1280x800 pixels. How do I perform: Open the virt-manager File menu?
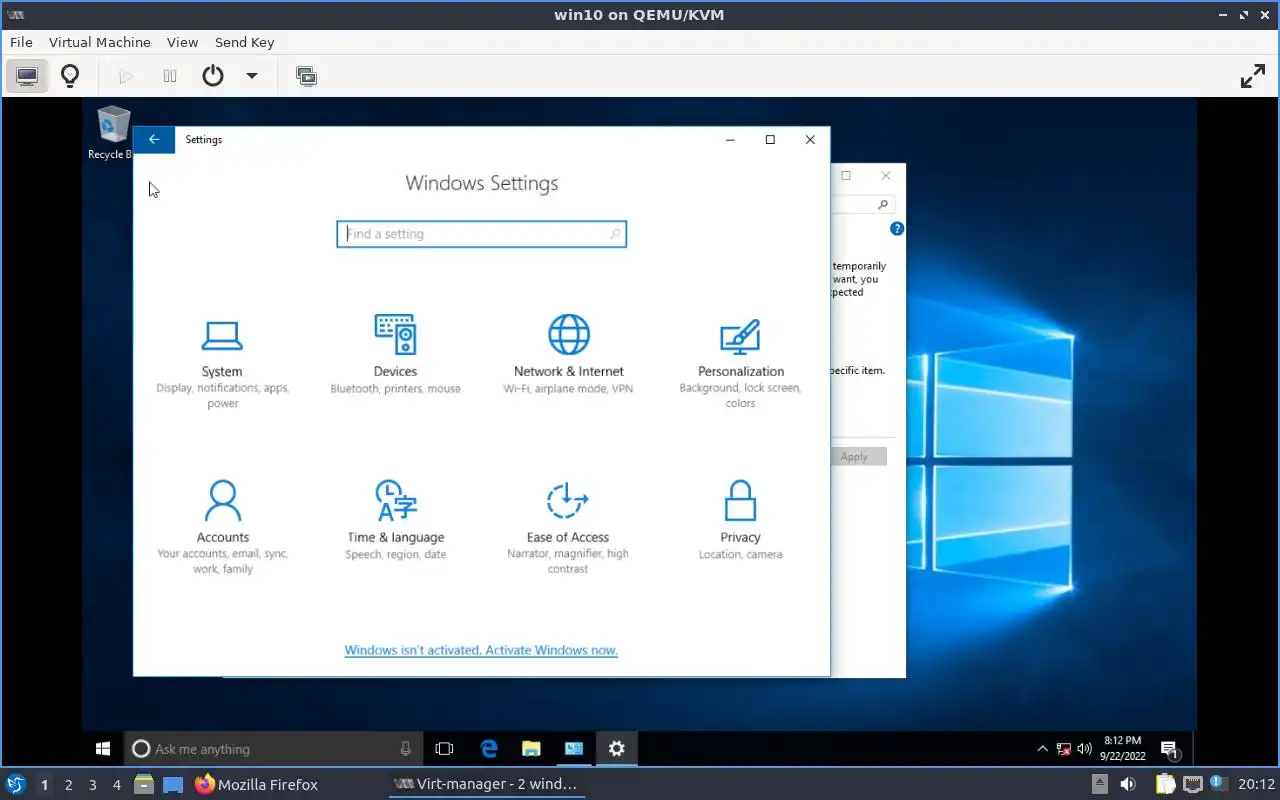(x=21, y=42)
